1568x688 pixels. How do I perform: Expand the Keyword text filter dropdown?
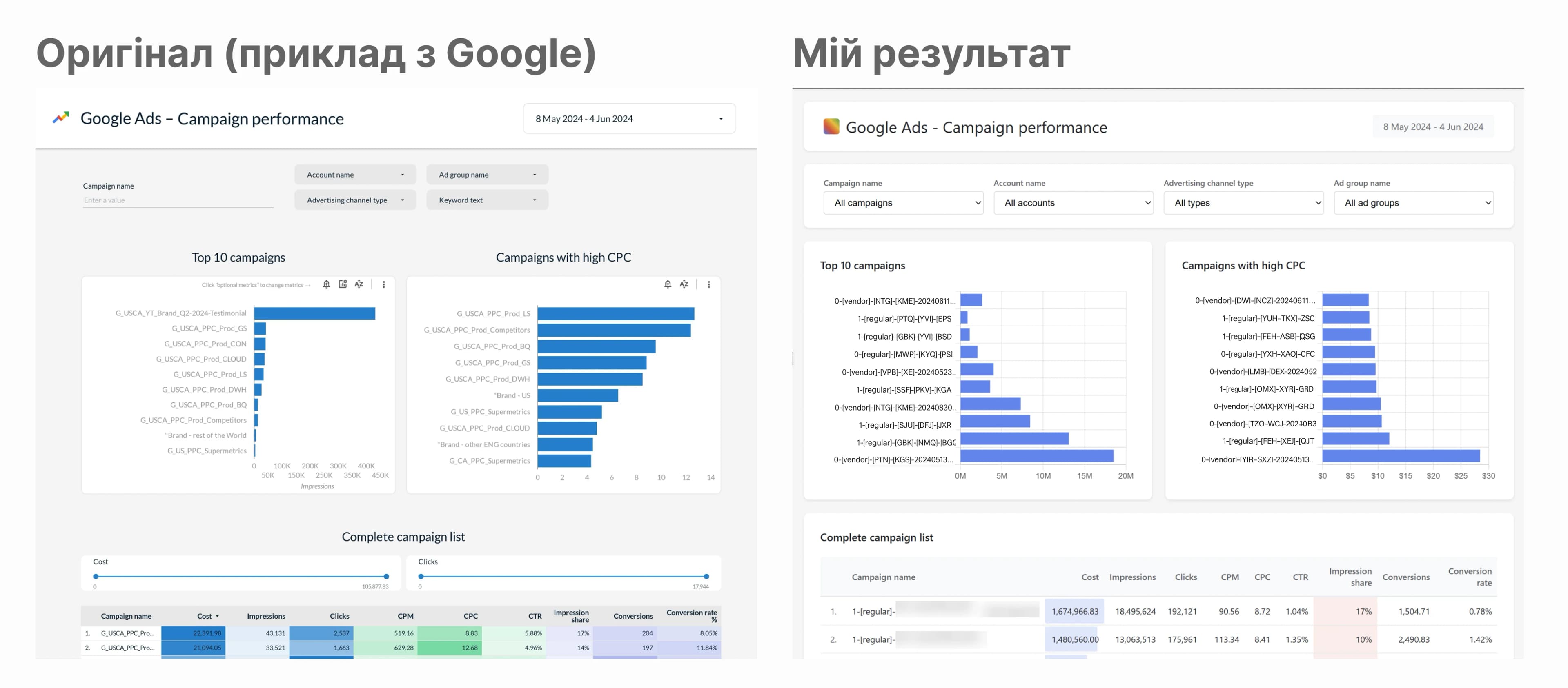(x=487, y=200)
